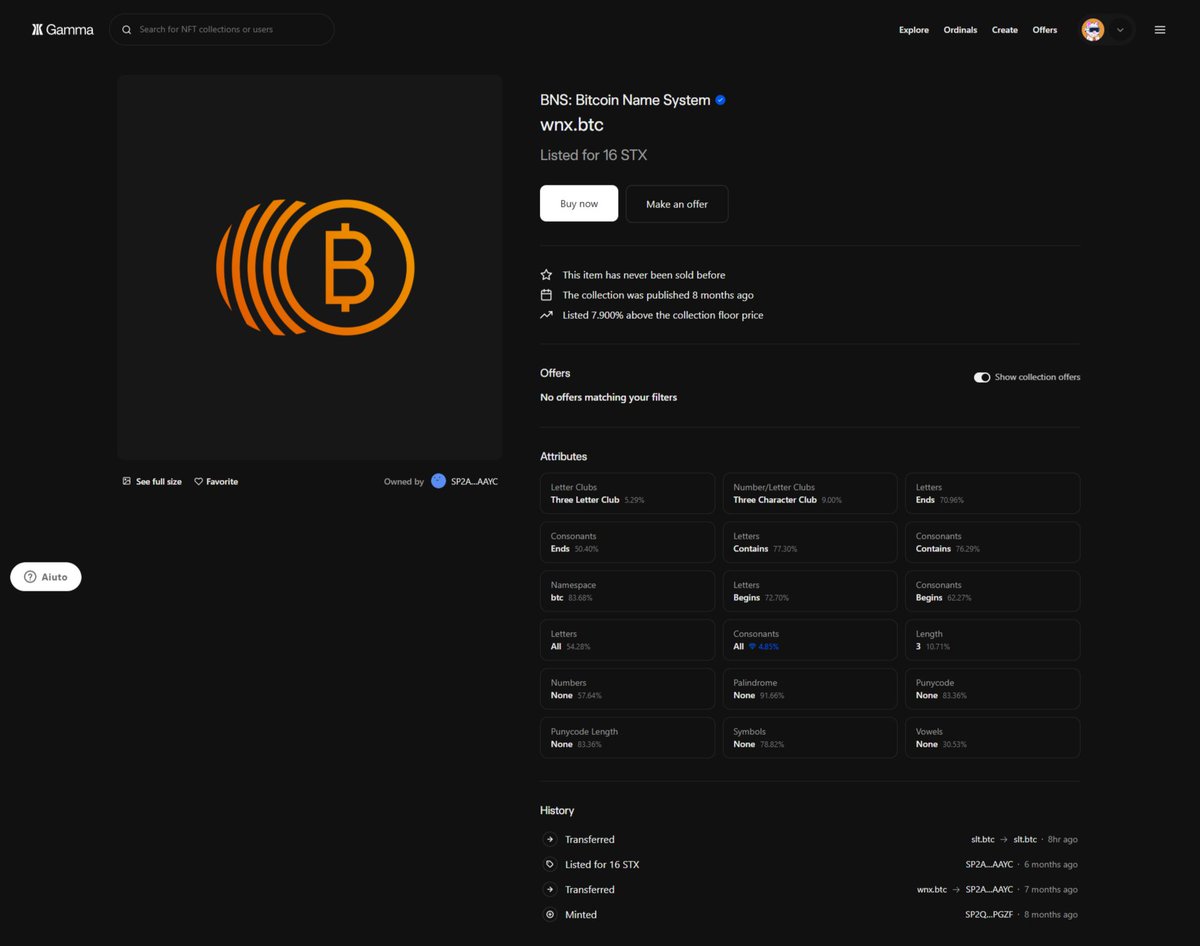Select Namespace btc attribute card
The image size is (1200, 946).
(x=627, y=591)
